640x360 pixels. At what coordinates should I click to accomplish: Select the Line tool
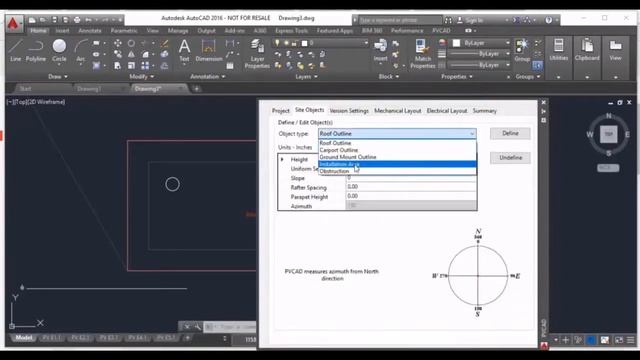(x=16, y=51)
